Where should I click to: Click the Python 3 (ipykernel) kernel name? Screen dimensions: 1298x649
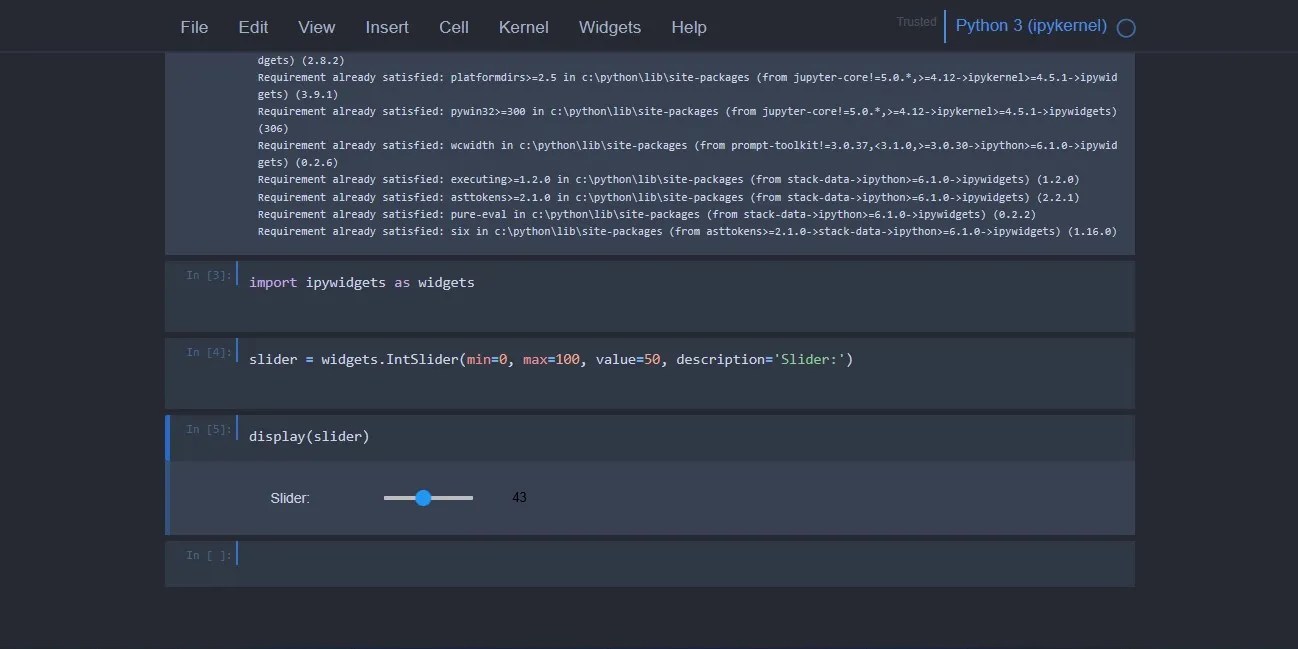[1030, 25]
